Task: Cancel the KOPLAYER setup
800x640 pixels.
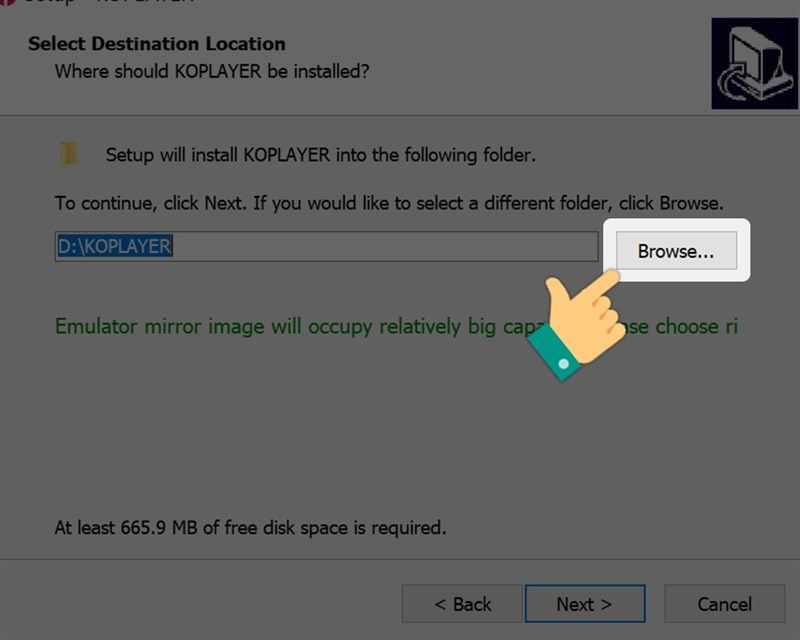Action: tap(724, 604)
